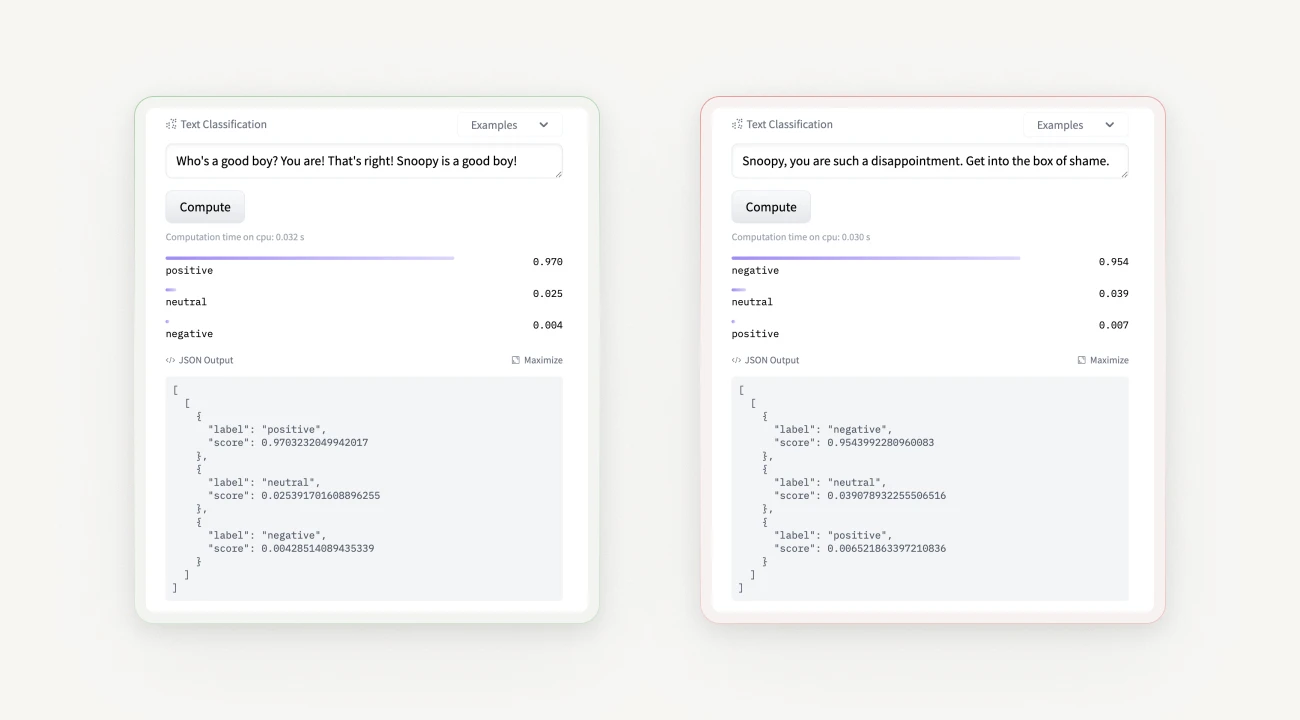Click 'JSON Output' label in left panel
The height and width of the screenshot is (720, 1300).
click(x=206, y=360)
